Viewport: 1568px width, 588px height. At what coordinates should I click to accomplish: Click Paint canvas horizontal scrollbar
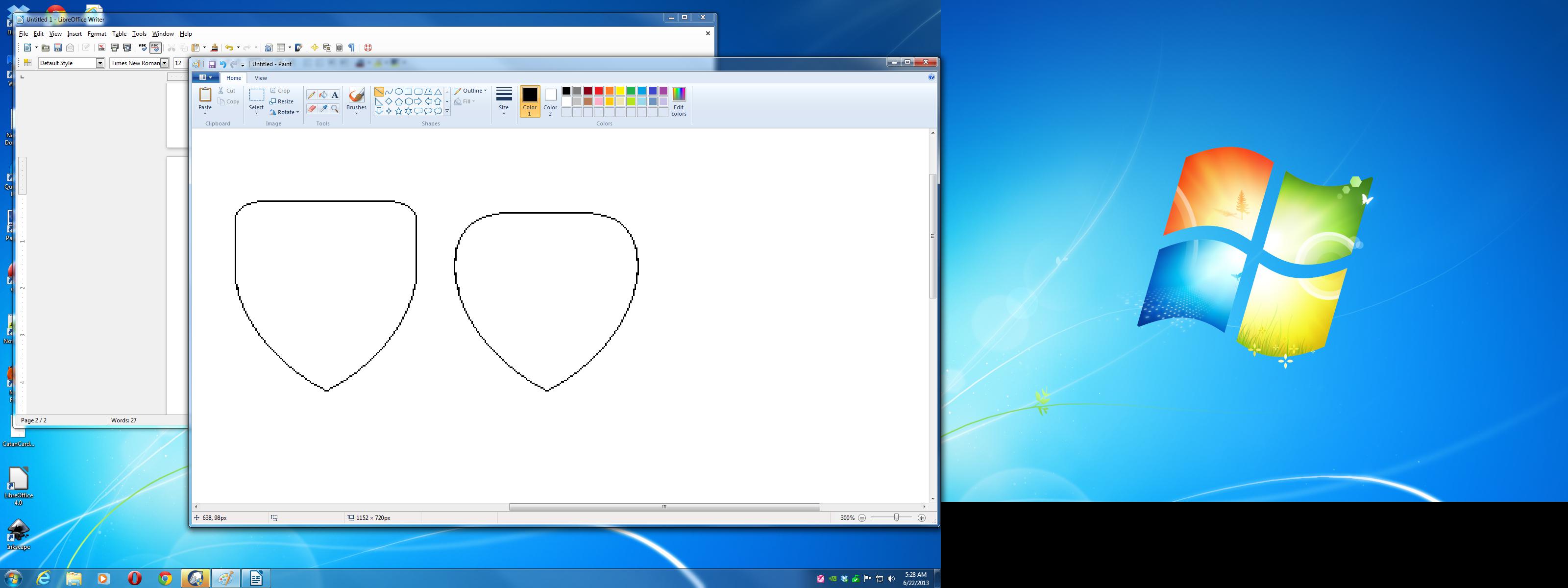tap(664, 507)
